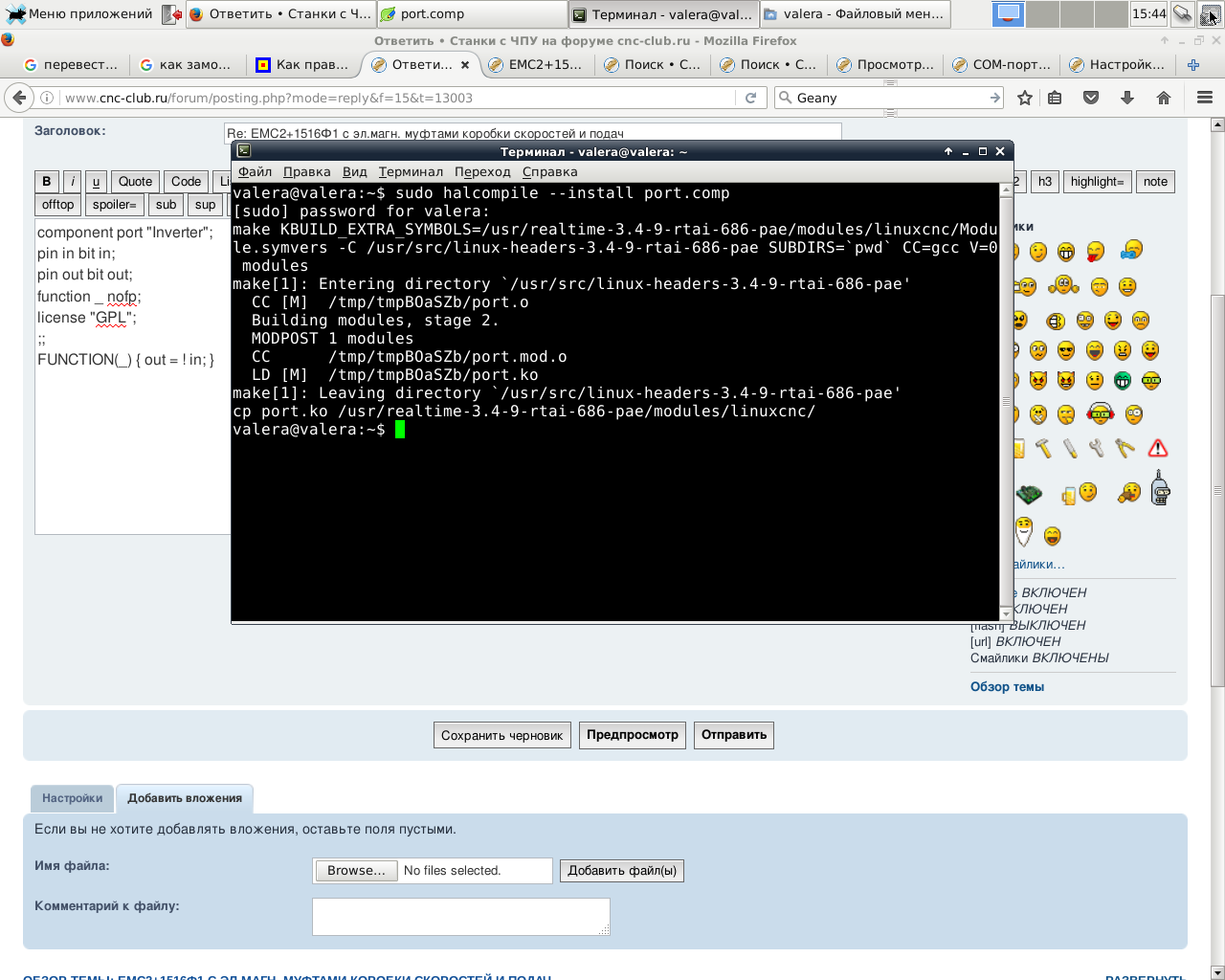Insert a Code BBCode tag
The height and width of the screenshot is (980, 1225).
tap(186, 182)
